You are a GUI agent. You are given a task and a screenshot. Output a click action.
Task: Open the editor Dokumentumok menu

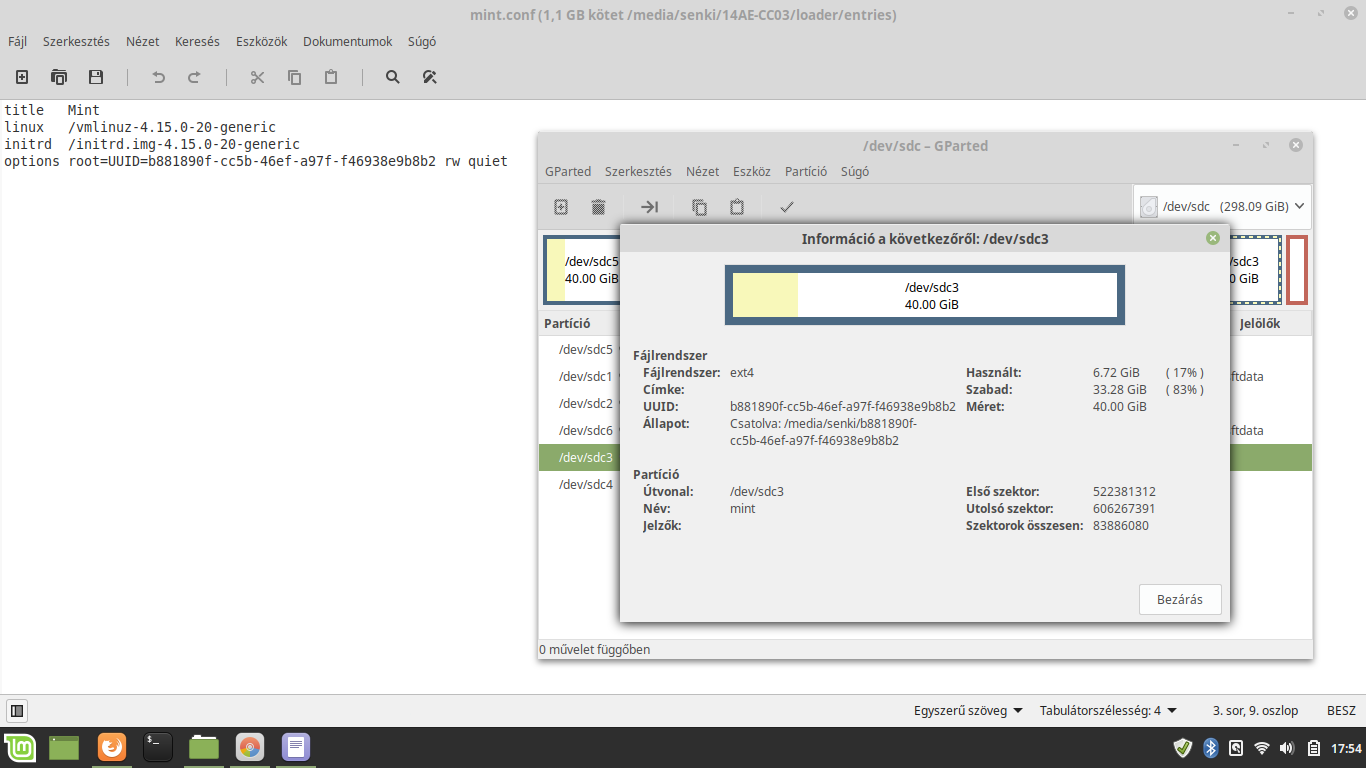pyautogui.click(x=347, y=42)
